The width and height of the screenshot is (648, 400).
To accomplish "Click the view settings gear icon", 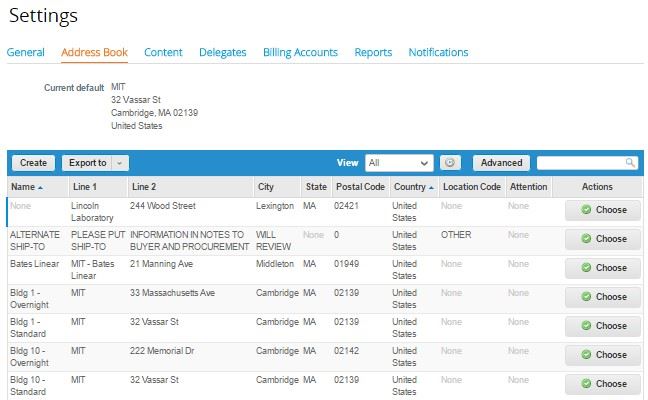I will 451,163.
